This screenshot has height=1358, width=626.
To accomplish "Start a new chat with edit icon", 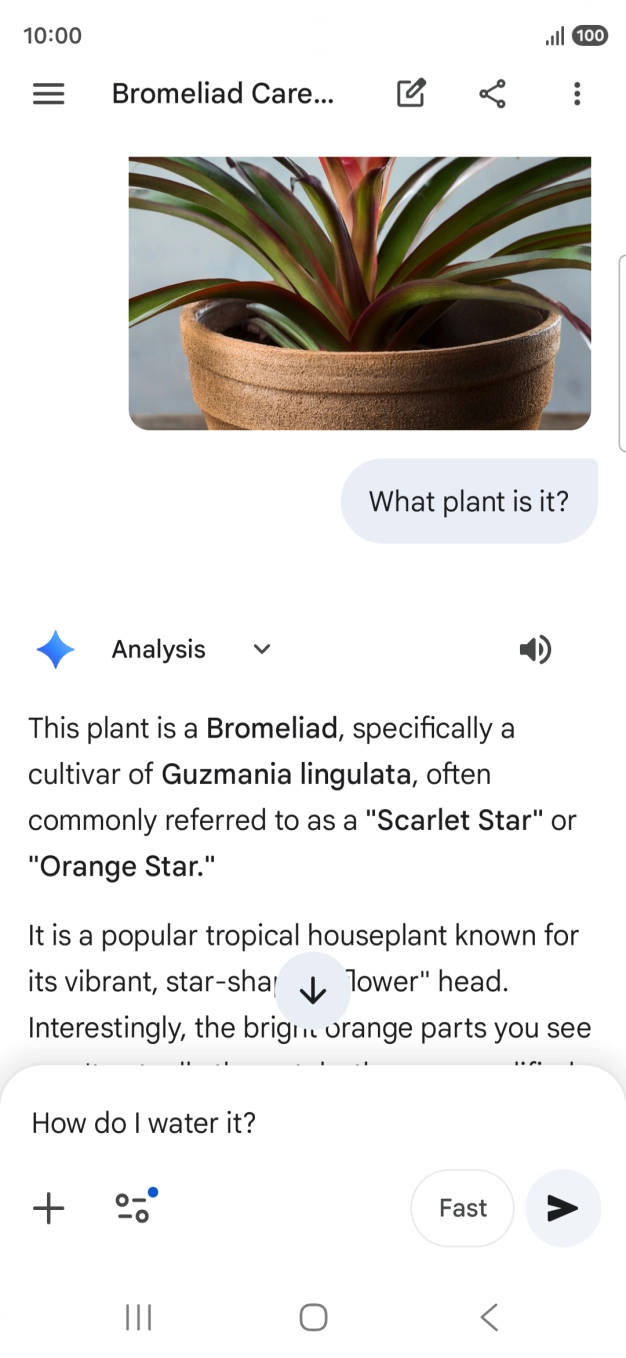I will [411, 94].
